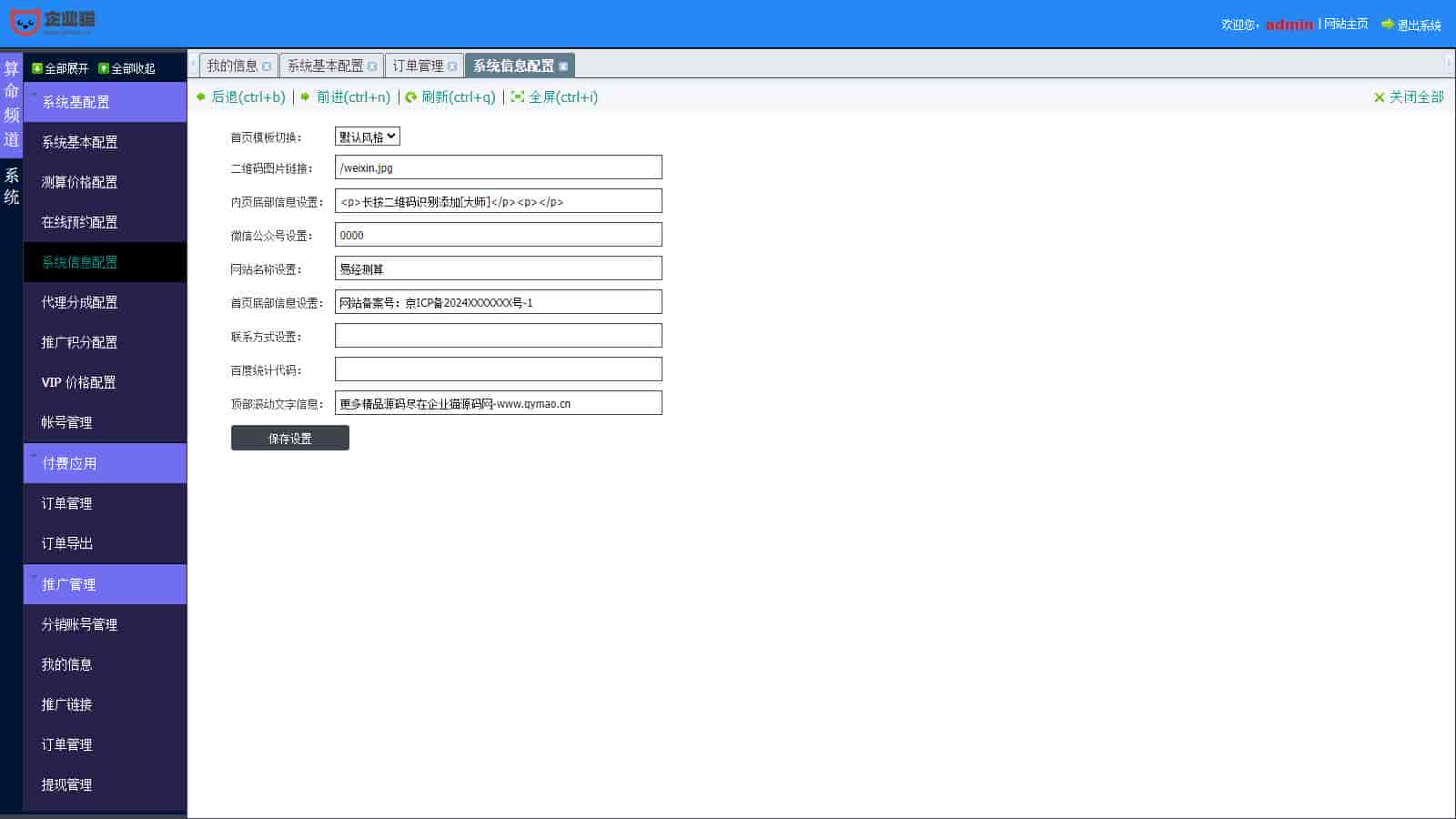Click the empty 联系方式设置 input field
1456x819 pixels.
[499, 336]
